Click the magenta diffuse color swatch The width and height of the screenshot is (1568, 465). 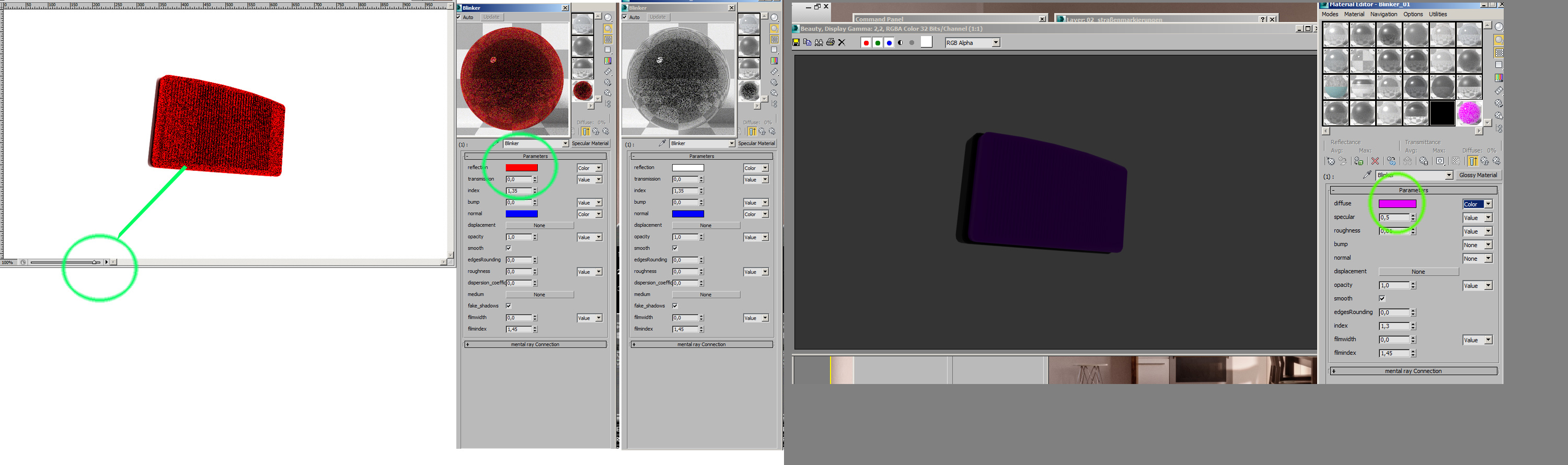tap(1397, 204)
